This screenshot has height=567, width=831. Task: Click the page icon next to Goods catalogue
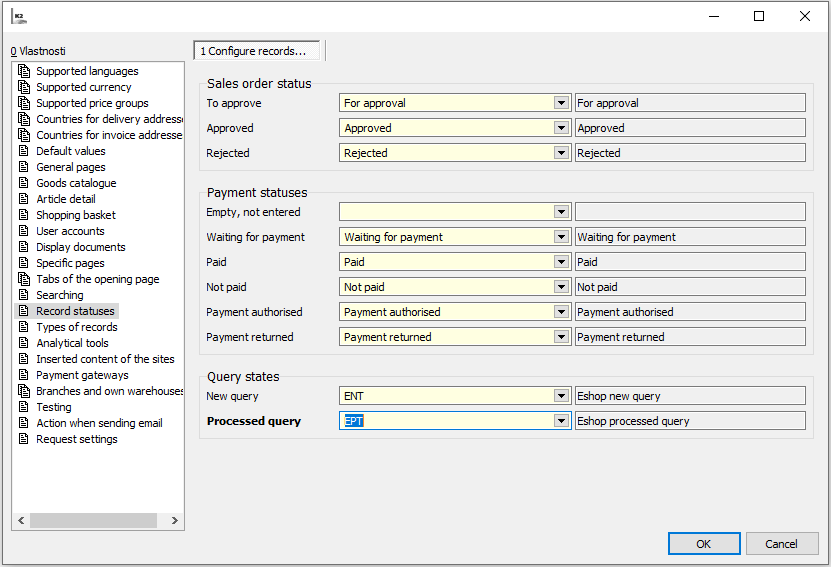point(24,183)
